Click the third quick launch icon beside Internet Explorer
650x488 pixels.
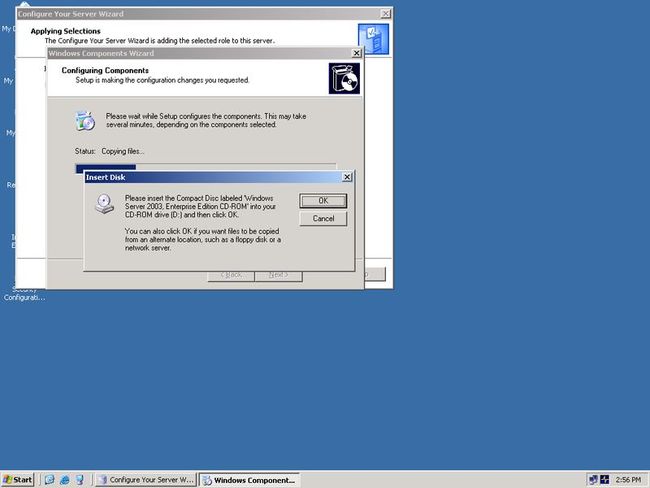(79, 480)
